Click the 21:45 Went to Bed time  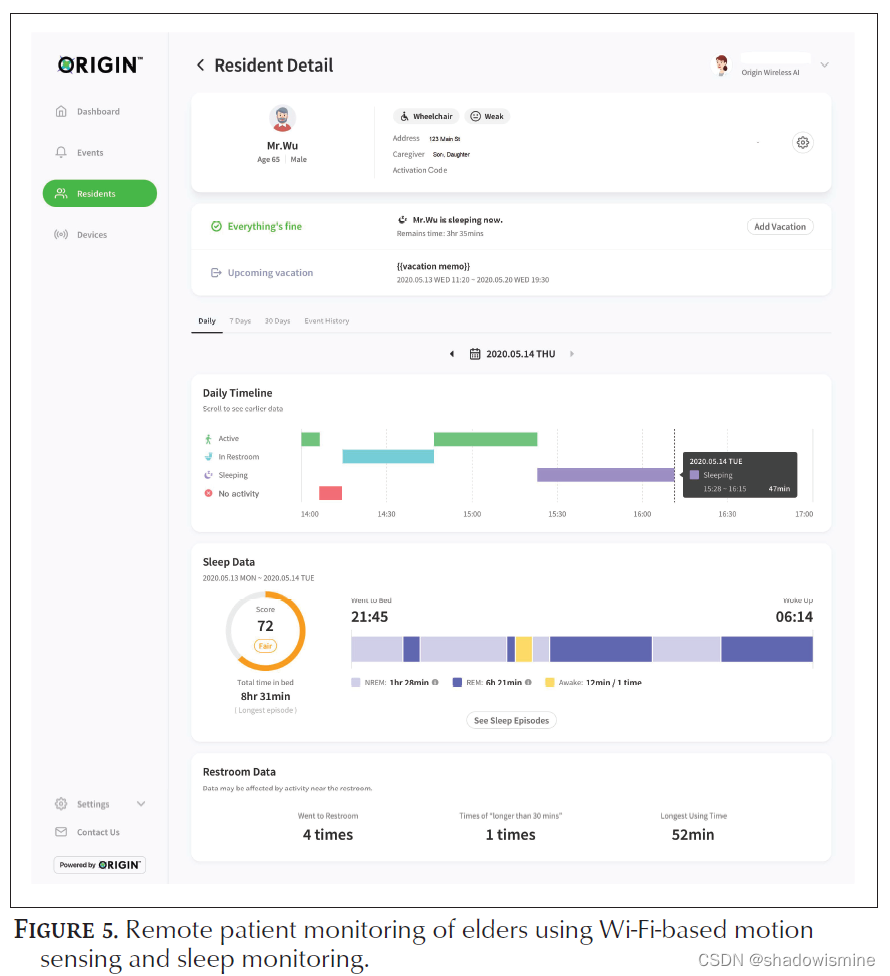(370, 617)
